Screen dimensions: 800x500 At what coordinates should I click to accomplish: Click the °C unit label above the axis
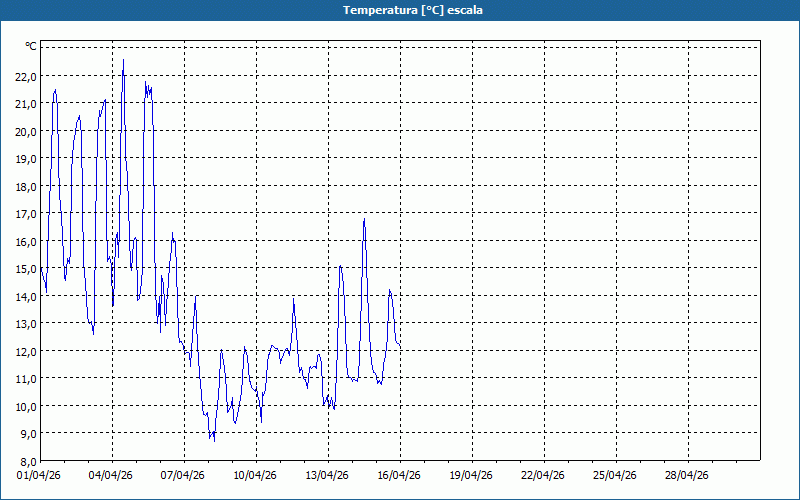point(31,47)
